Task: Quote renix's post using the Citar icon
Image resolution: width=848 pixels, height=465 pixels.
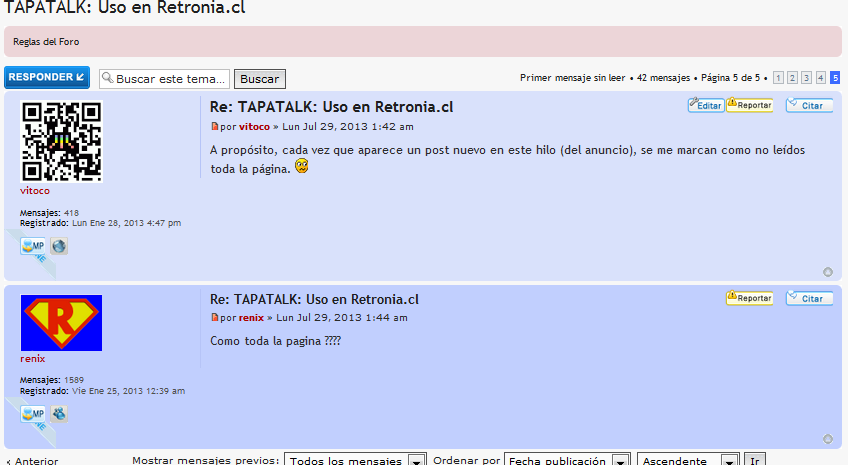Action: pos(809,298)
